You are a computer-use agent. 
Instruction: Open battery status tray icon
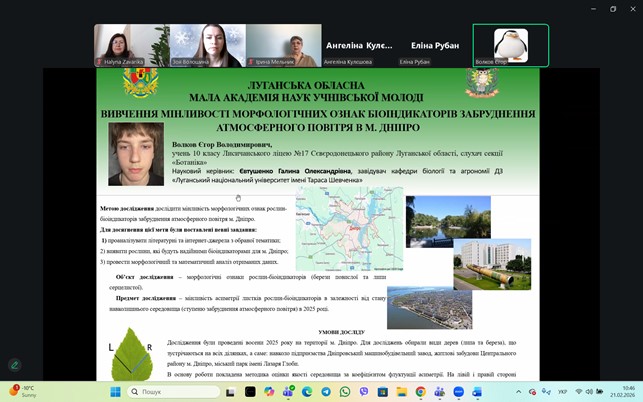(600, 392)
